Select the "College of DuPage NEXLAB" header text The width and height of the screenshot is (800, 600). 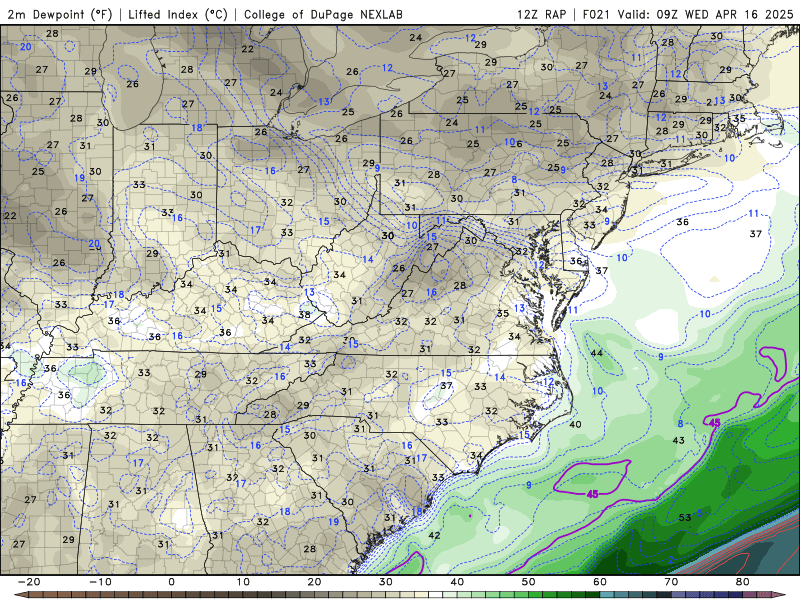pos(323,14)
